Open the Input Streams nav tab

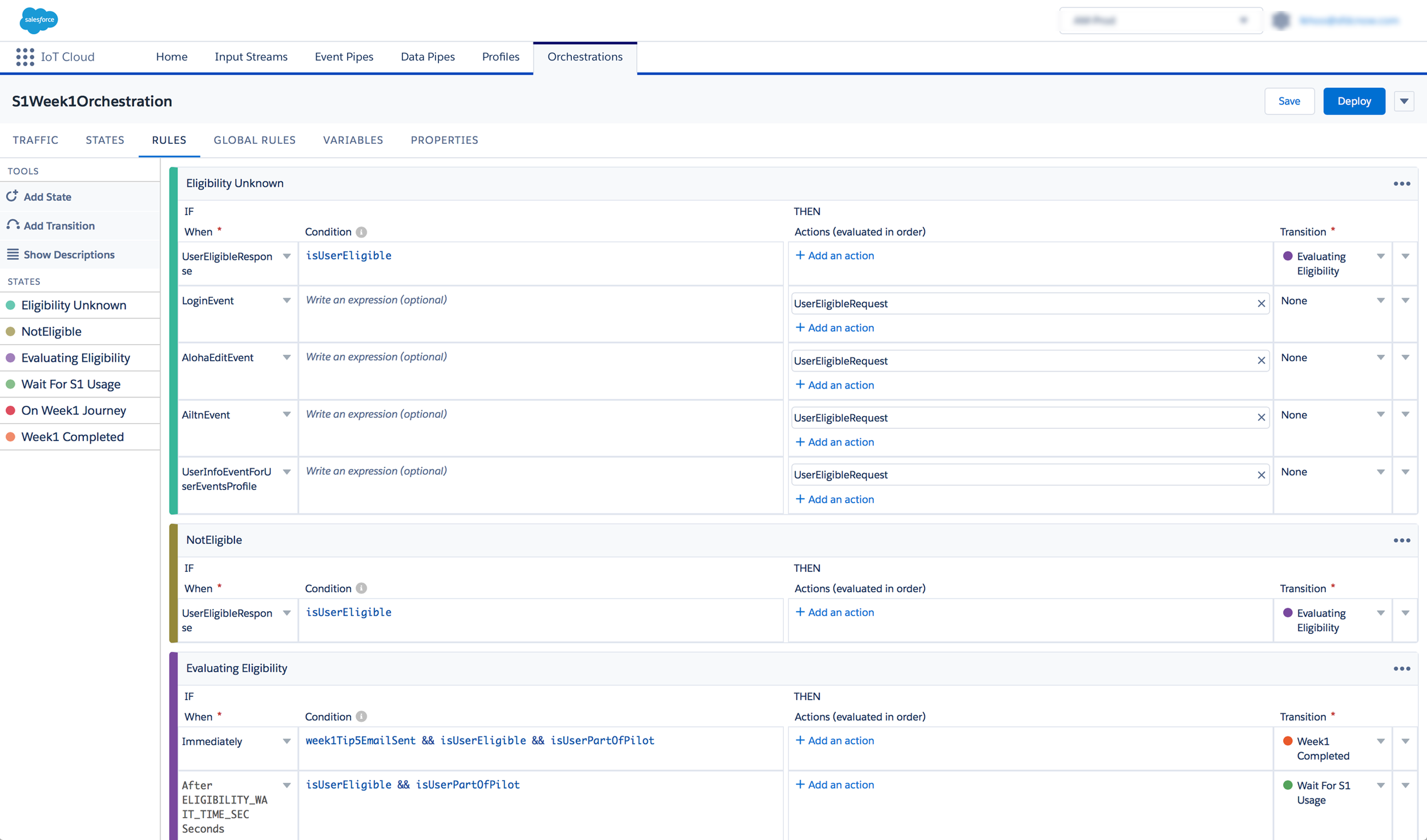tap(251, 57)
